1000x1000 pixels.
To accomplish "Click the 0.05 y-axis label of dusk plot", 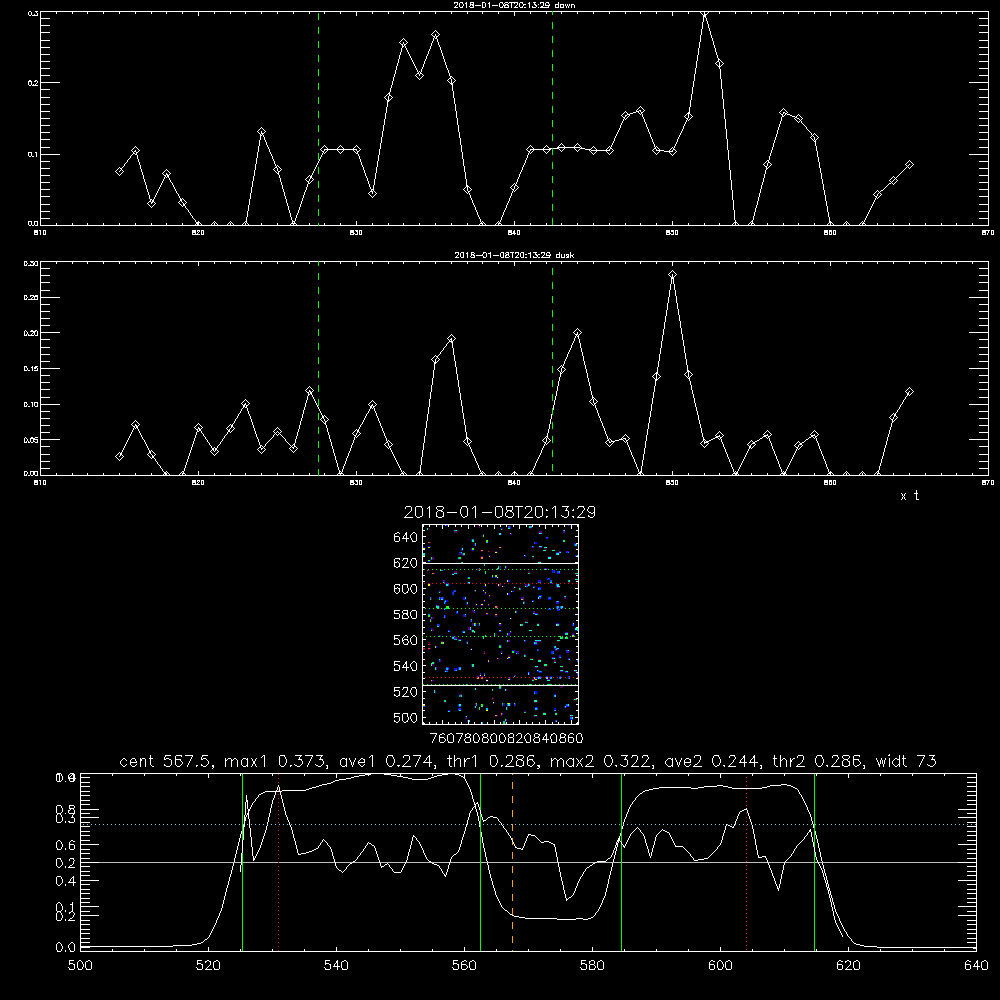I will pyautogui.click(x=31, y=440).
